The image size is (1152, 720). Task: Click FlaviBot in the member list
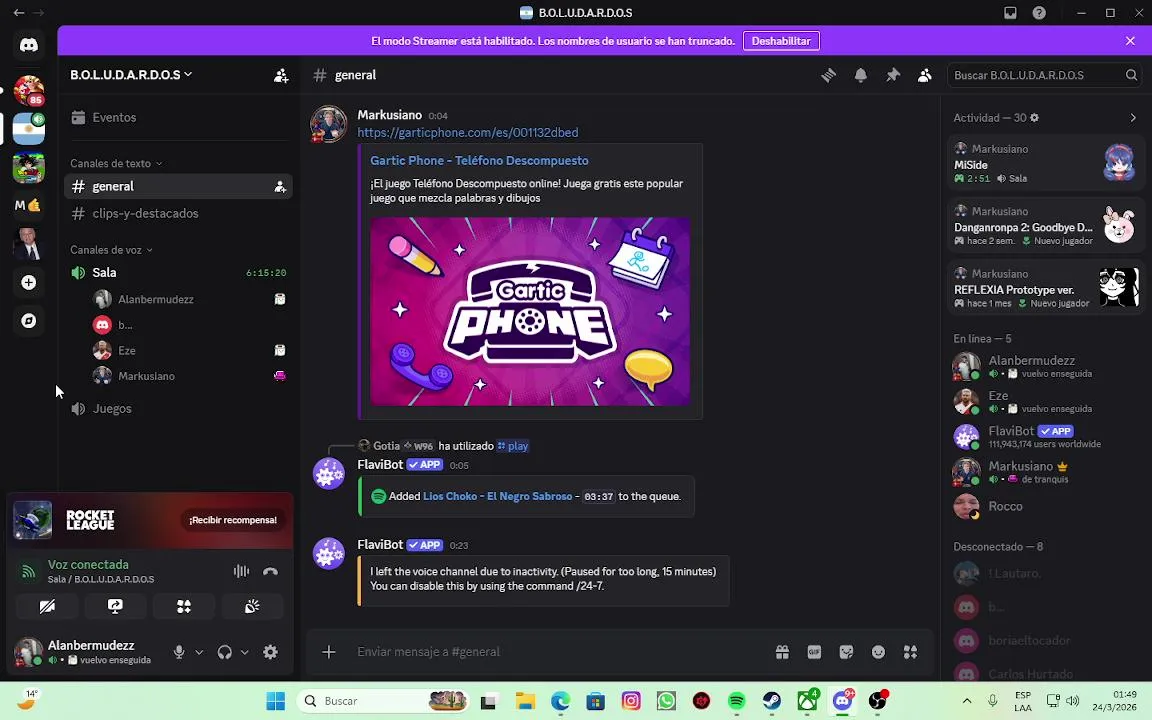pos(1045,436)
